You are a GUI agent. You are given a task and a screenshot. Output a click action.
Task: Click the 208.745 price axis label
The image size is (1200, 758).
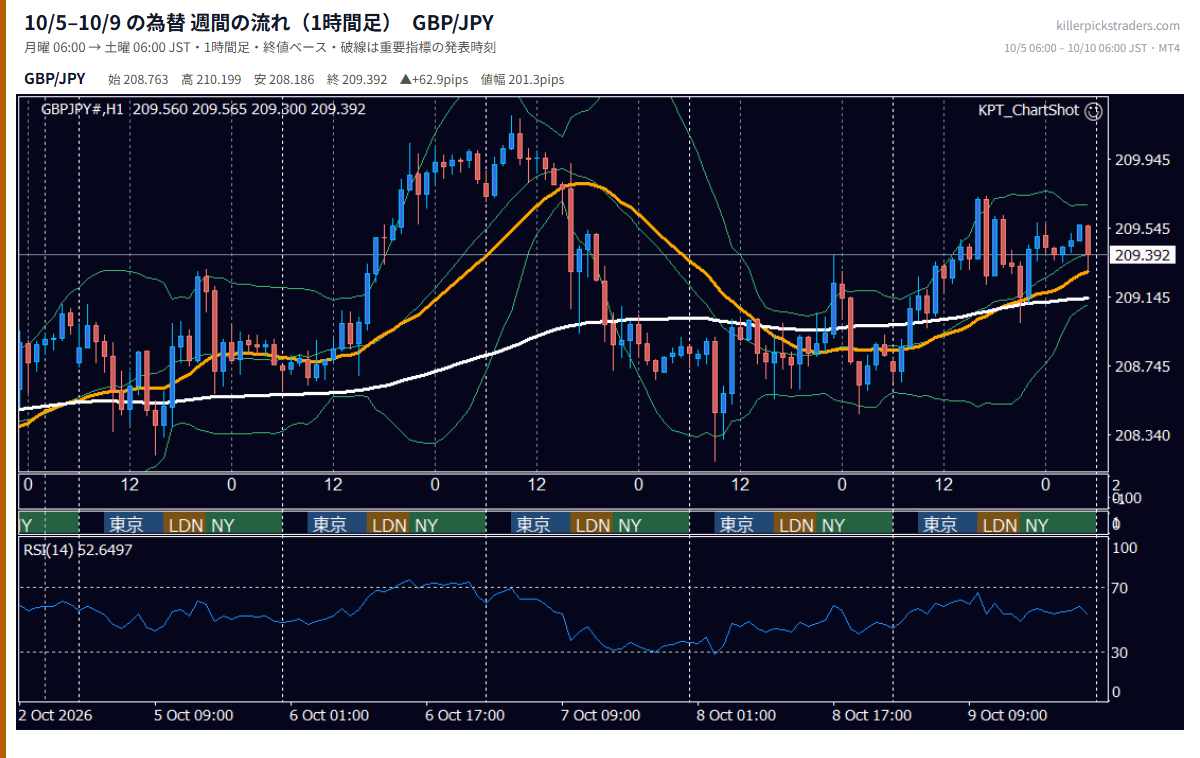pos(1142,367)
